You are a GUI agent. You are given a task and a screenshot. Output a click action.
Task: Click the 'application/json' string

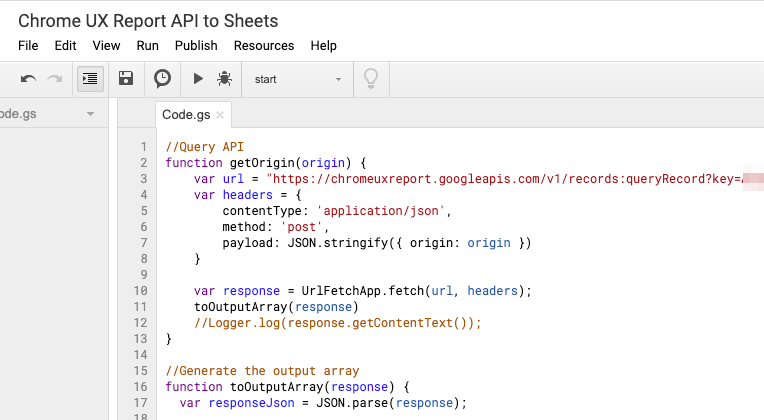pos(381,211)
